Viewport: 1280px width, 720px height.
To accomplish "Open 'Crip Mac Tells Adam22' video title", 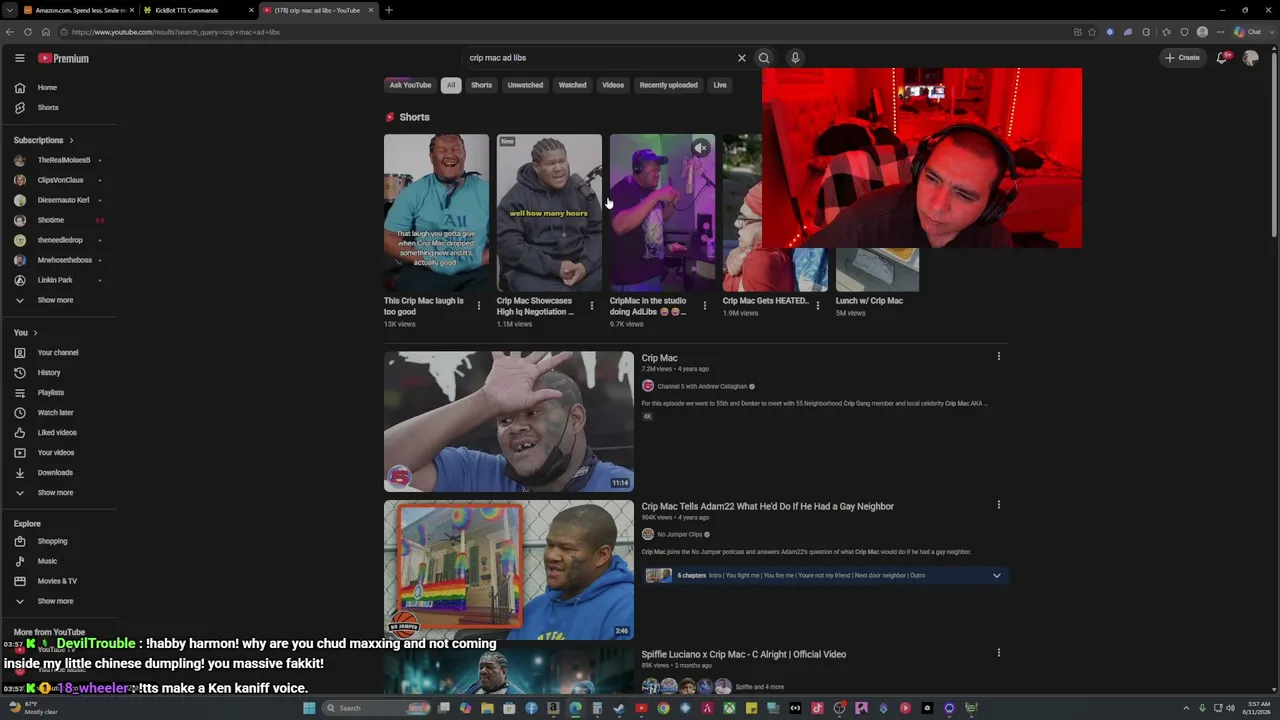I will 767,506.
